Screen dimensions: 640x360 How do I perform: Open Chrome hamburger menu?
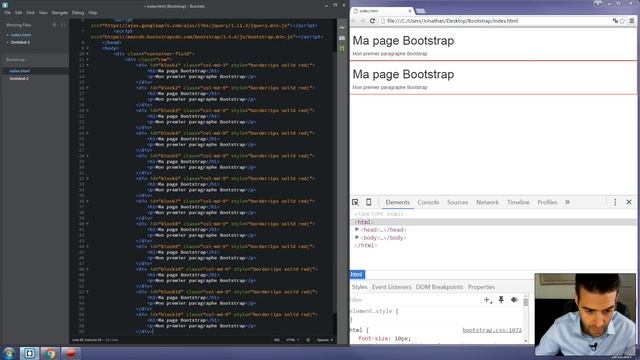pos(632,21)
